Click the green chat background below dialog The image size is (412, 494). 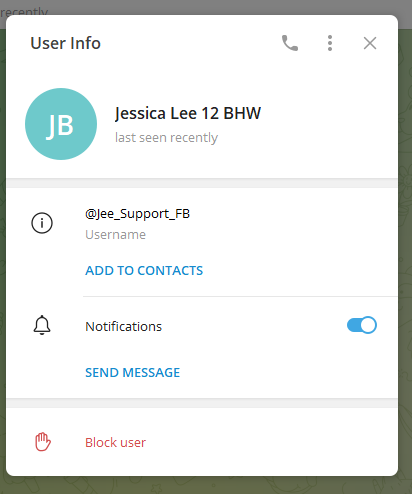pos(206,485)
